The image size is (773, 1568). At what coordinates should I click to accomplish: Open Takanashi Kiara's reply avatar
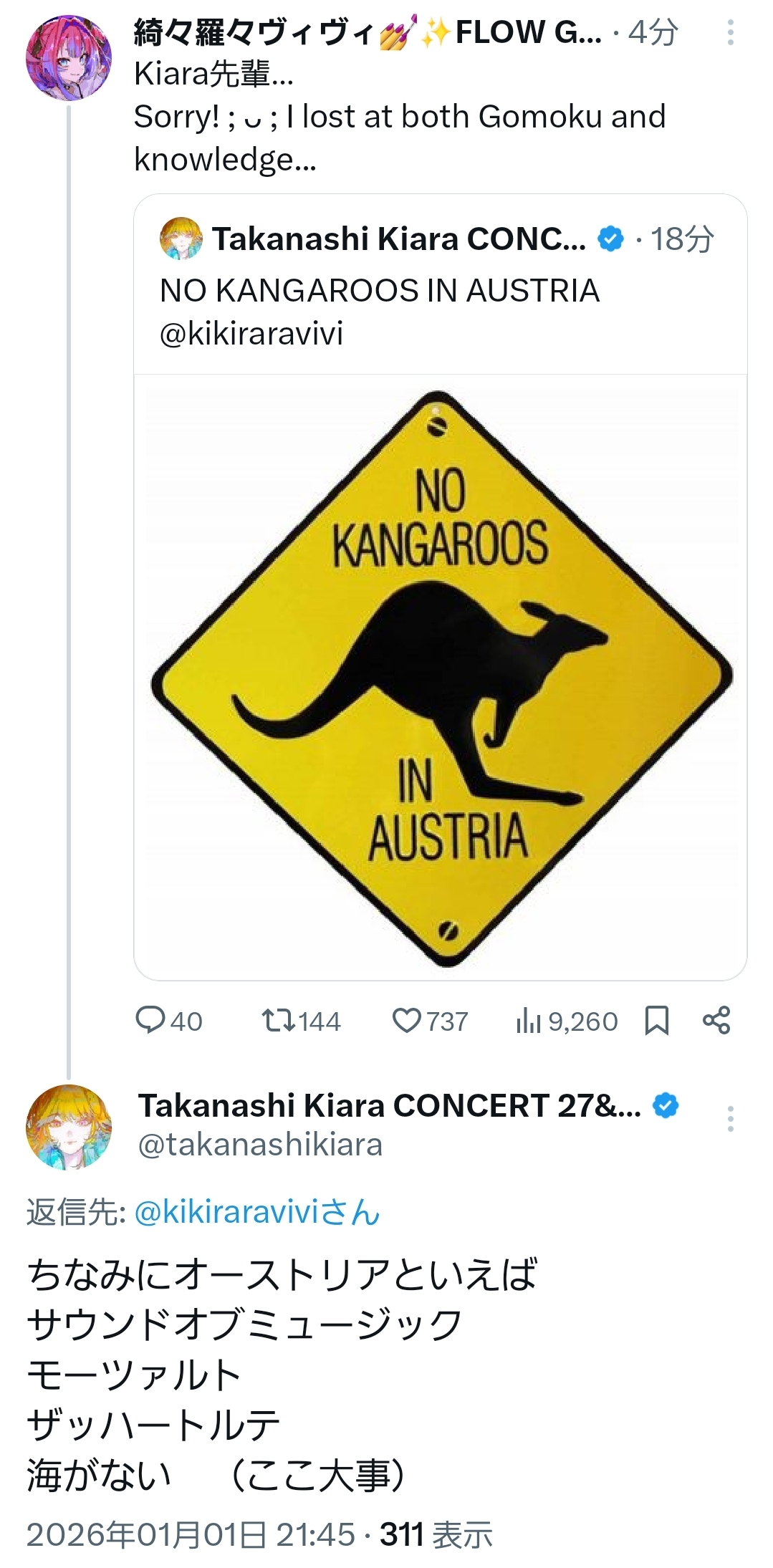[69, 1127]
